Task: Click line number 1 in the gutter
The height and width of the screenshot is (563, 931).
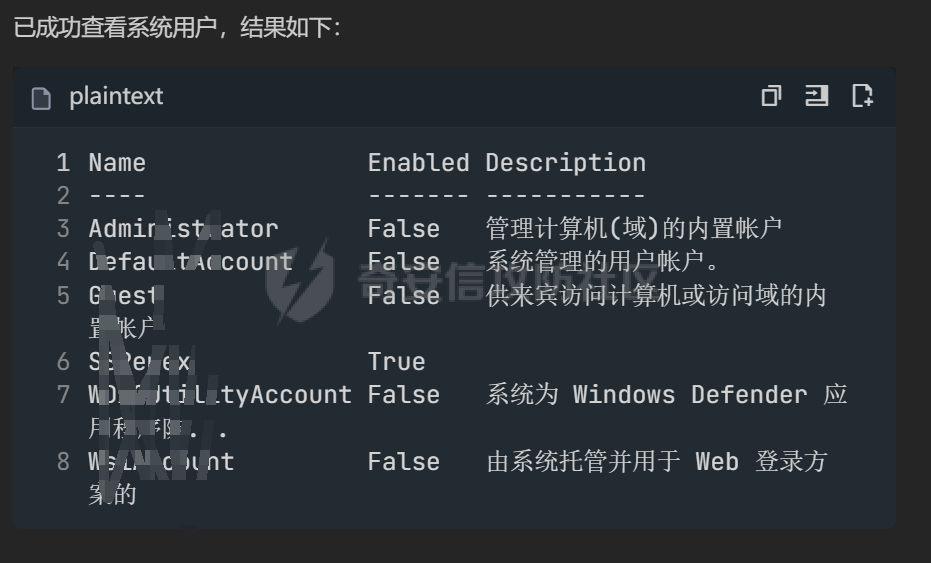Action: click(x=63, y=163)
